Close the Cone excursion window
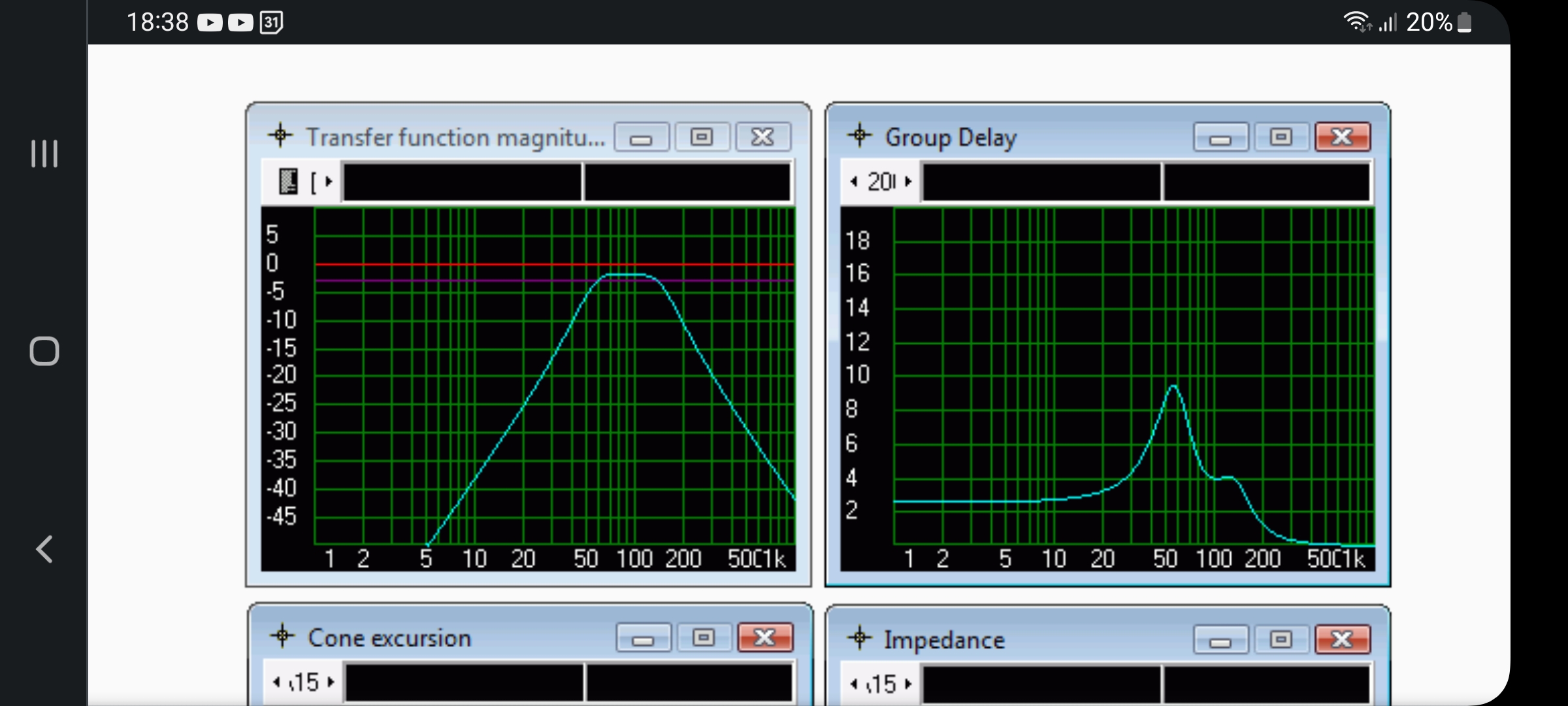This screenshot has height=706, width=1568. tap(764, 637)
